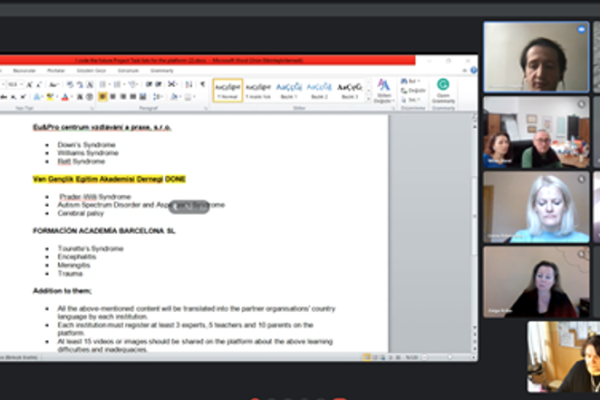
Task: Apply the Başlık 1 heading style
Action: click(290, 90)
